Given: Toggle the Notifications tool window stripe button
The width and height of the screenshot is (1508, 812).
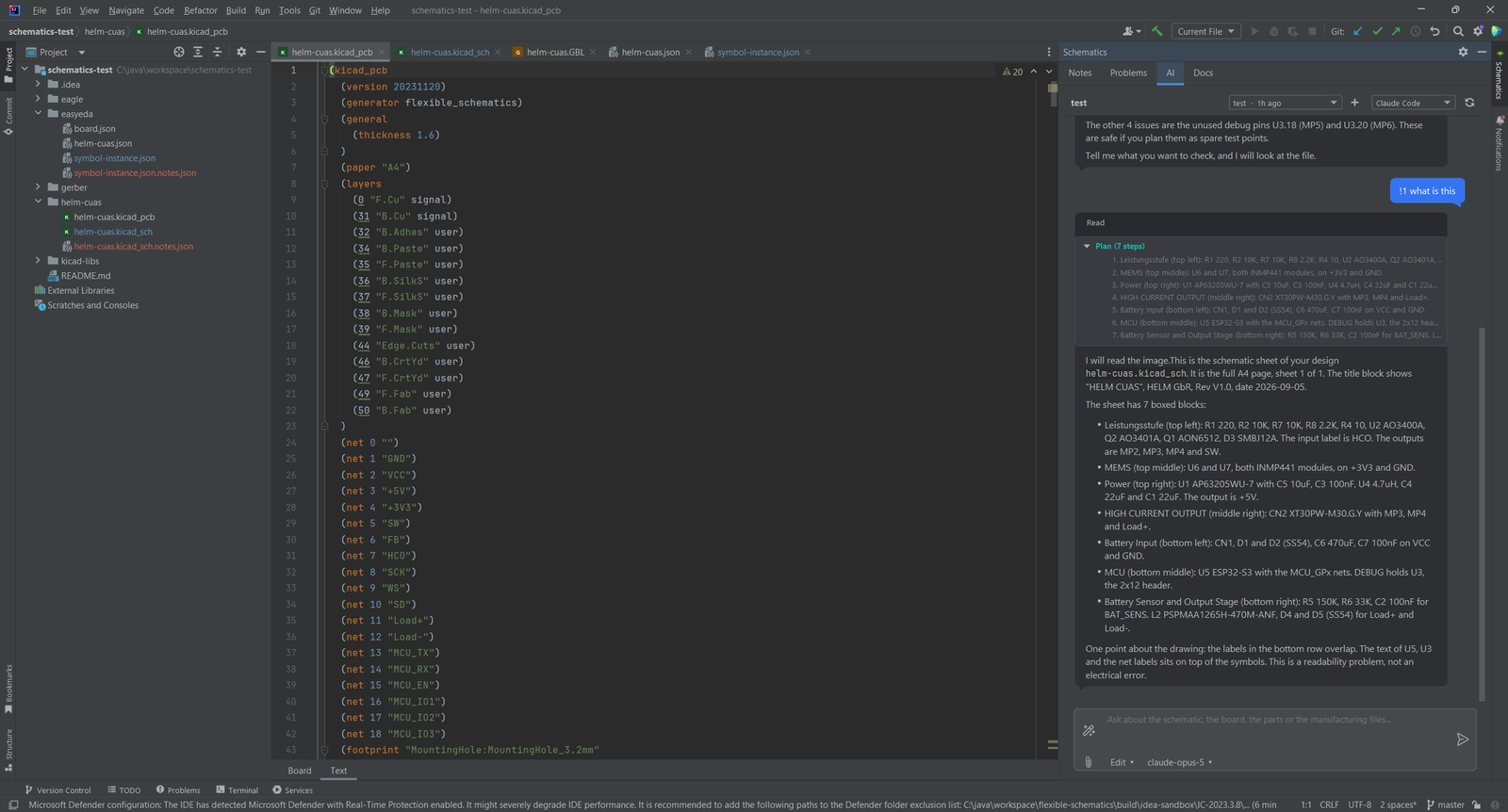Looking at the screenshot, I should pos(1499,143).
